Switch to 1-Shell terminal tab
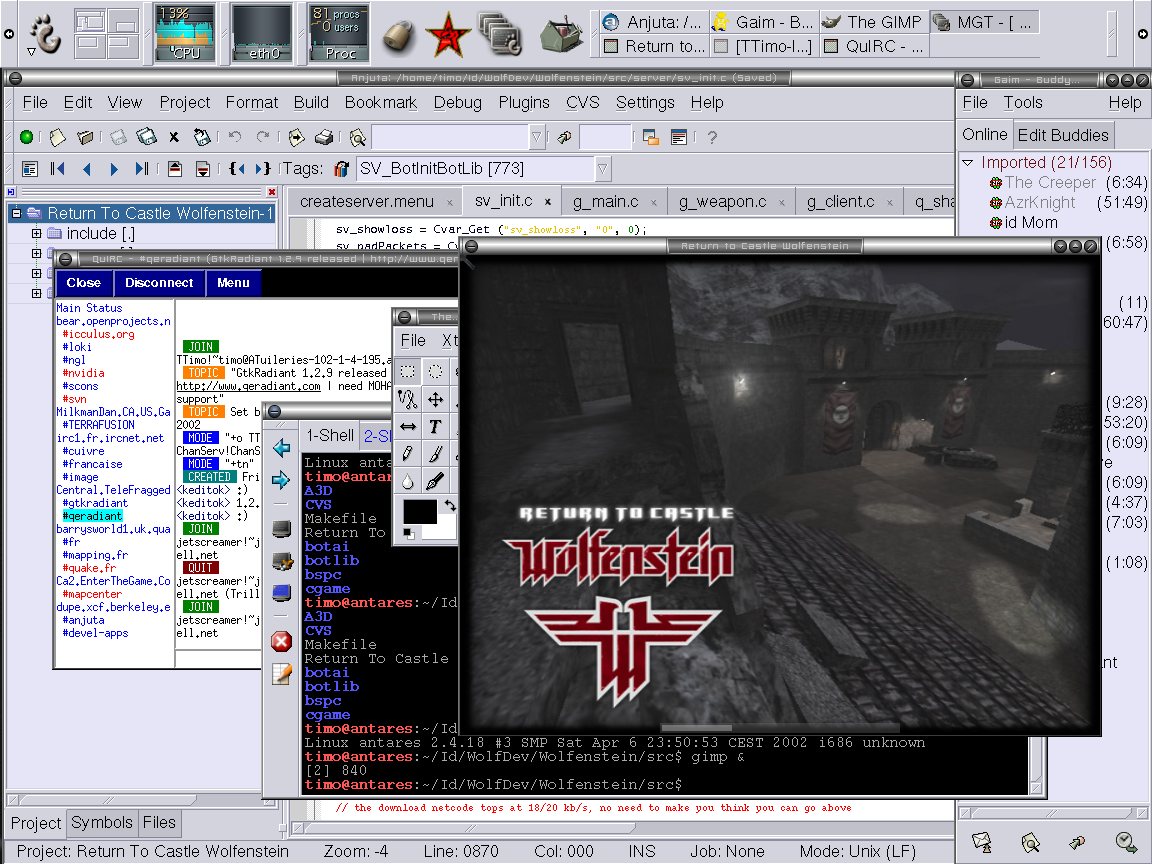Image resolution: width=1152 pixels, height=864 pixels. [x=330, y=436]
